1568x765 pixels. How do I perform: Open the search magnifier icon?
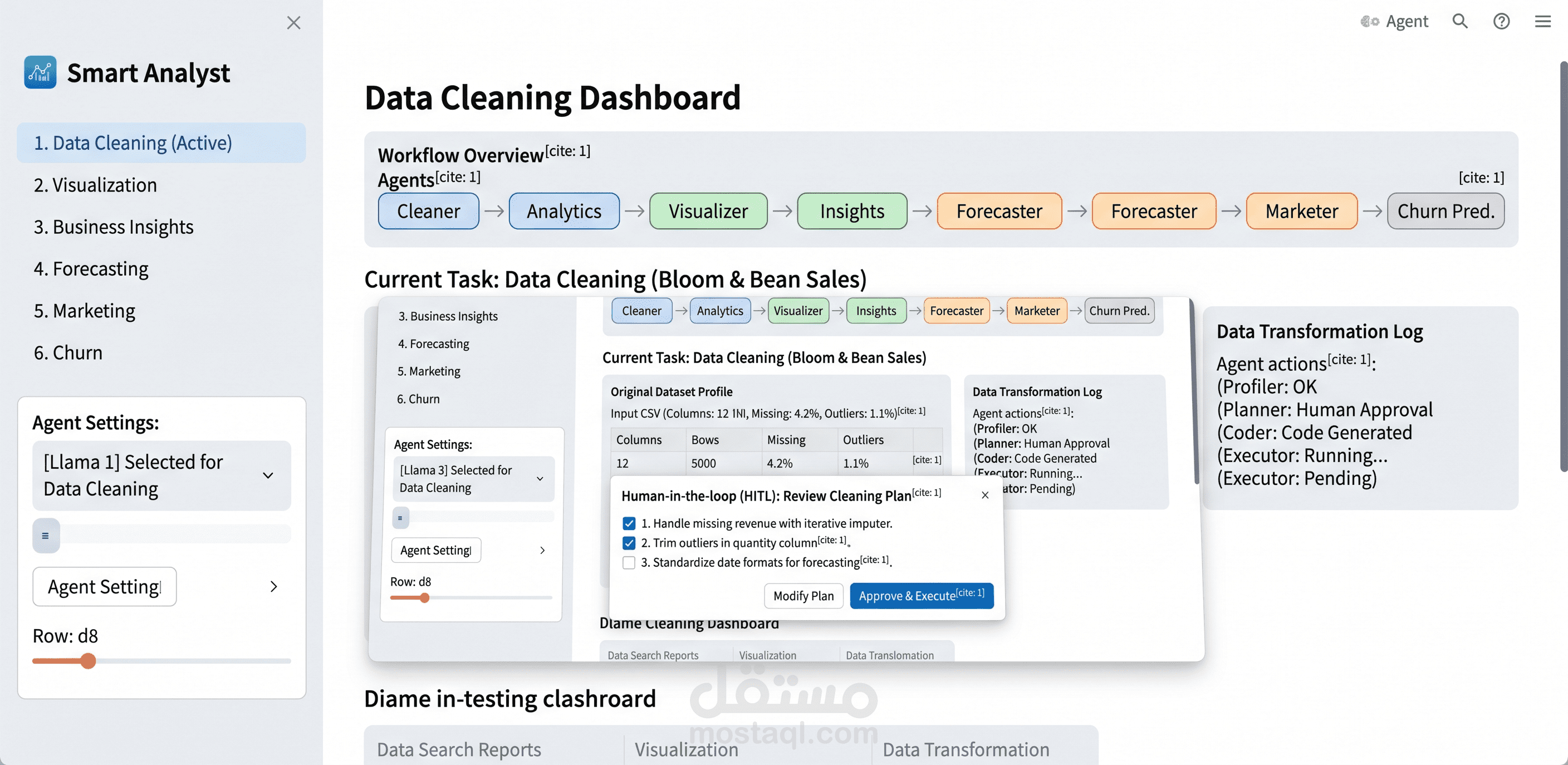1459,21
